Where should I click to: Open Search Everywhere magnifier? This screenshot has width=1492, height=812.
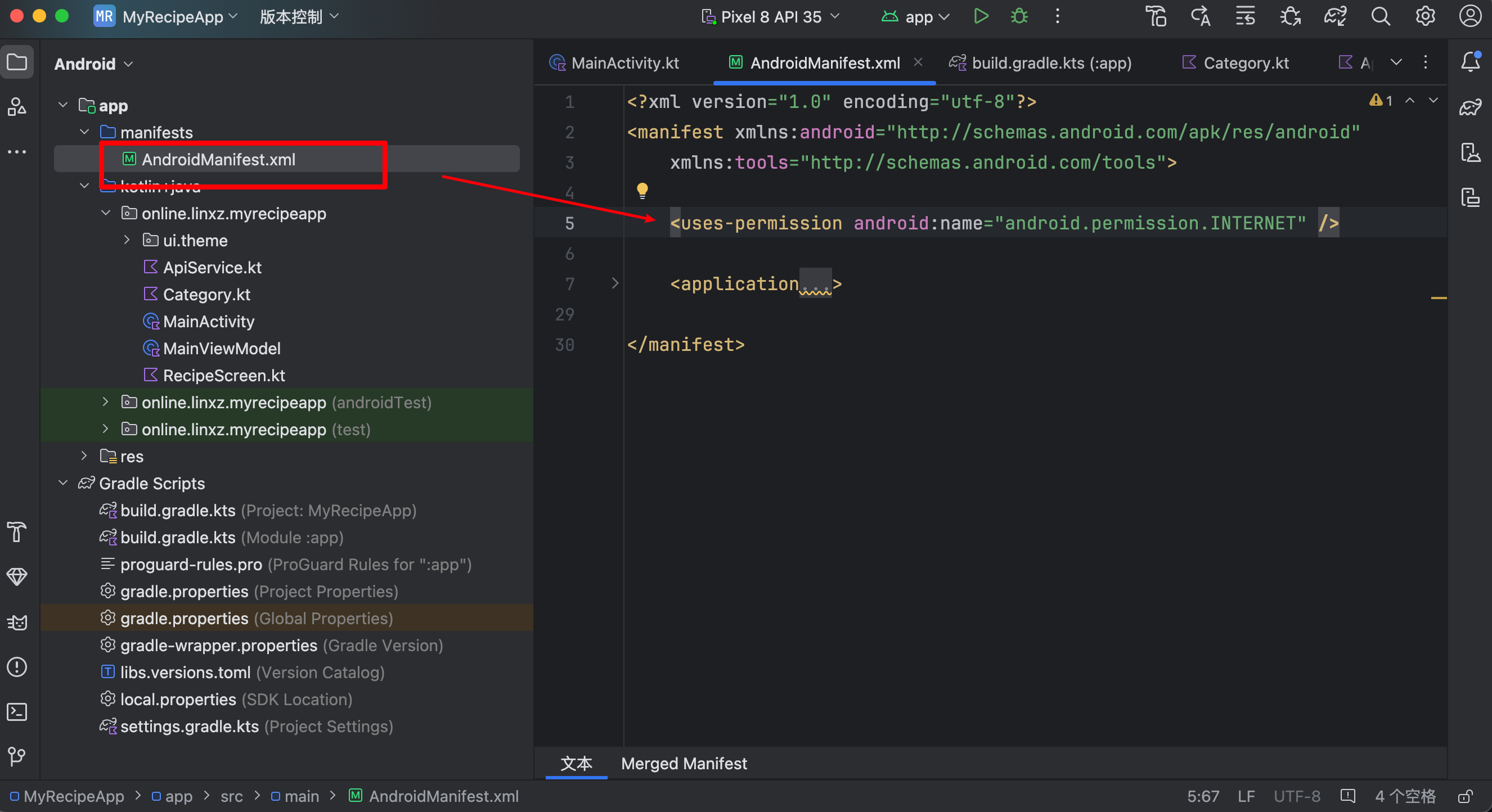pos(1380,16)
